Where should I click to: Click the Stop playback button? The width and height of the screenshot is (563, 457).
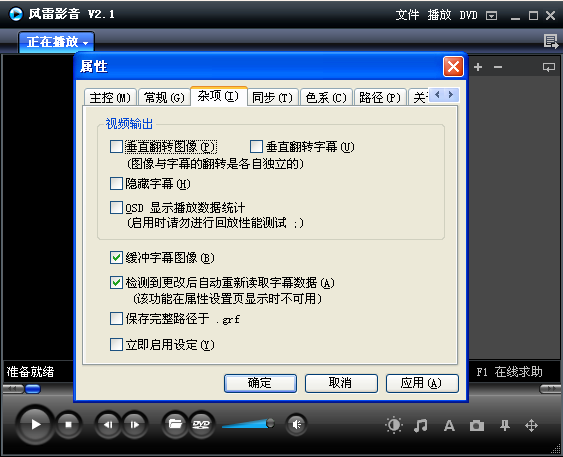pos(68,425)
